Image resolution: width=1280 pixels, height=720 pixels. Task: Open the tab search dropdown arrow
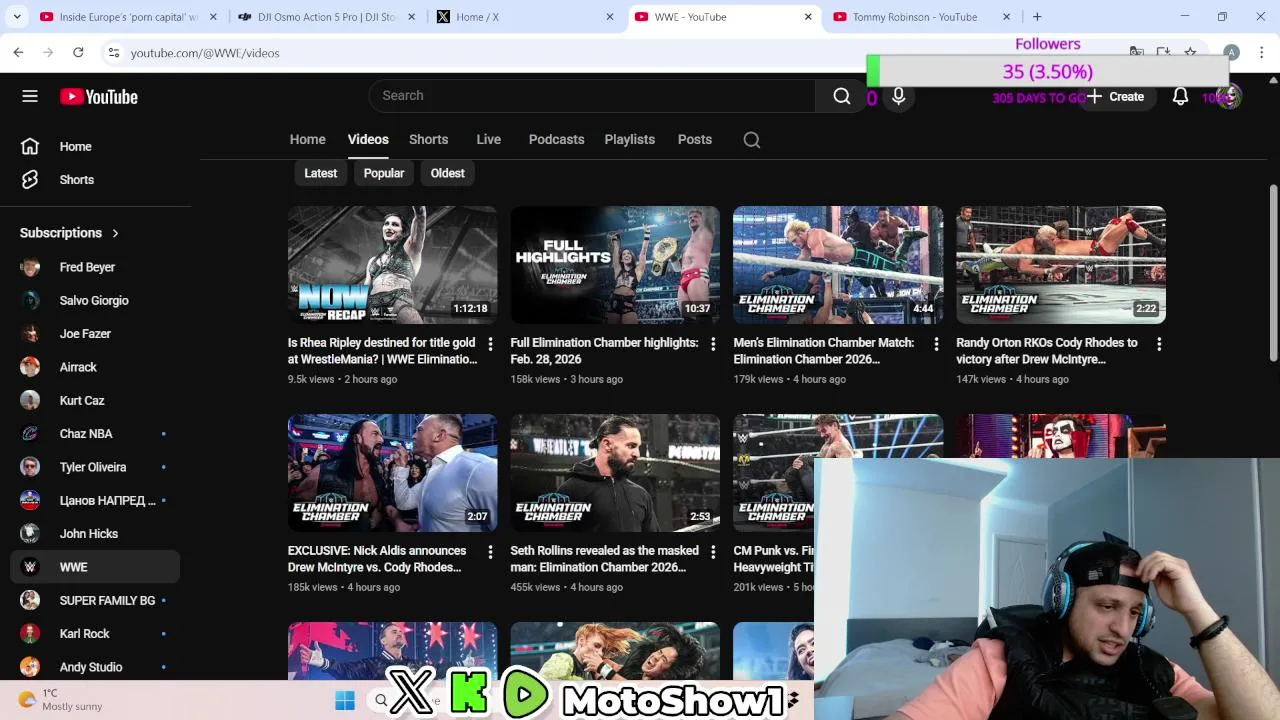pyautogui.click(x=16, y=17)
